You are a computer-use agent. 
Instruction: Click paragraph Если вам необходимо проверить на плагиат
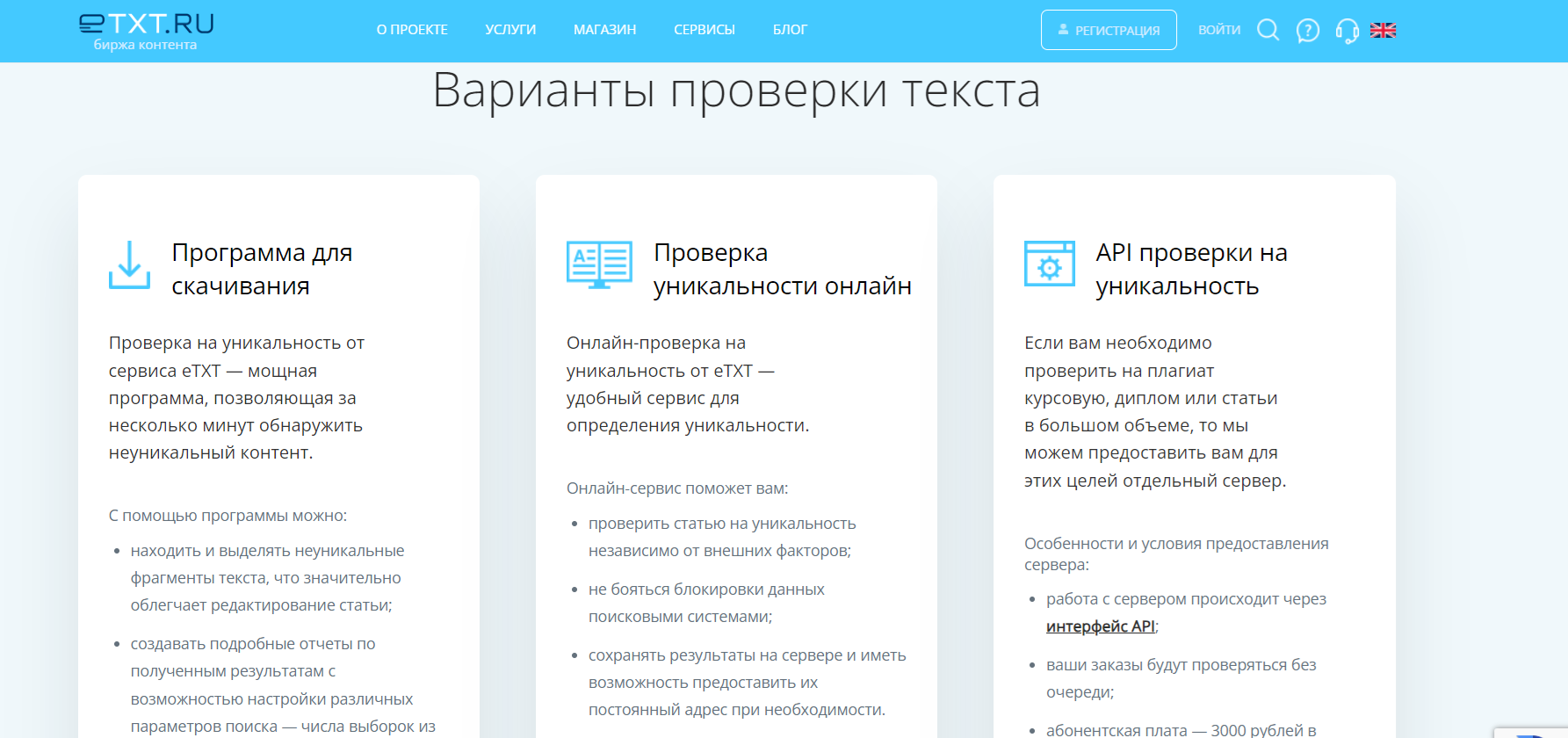point(1155,411)
